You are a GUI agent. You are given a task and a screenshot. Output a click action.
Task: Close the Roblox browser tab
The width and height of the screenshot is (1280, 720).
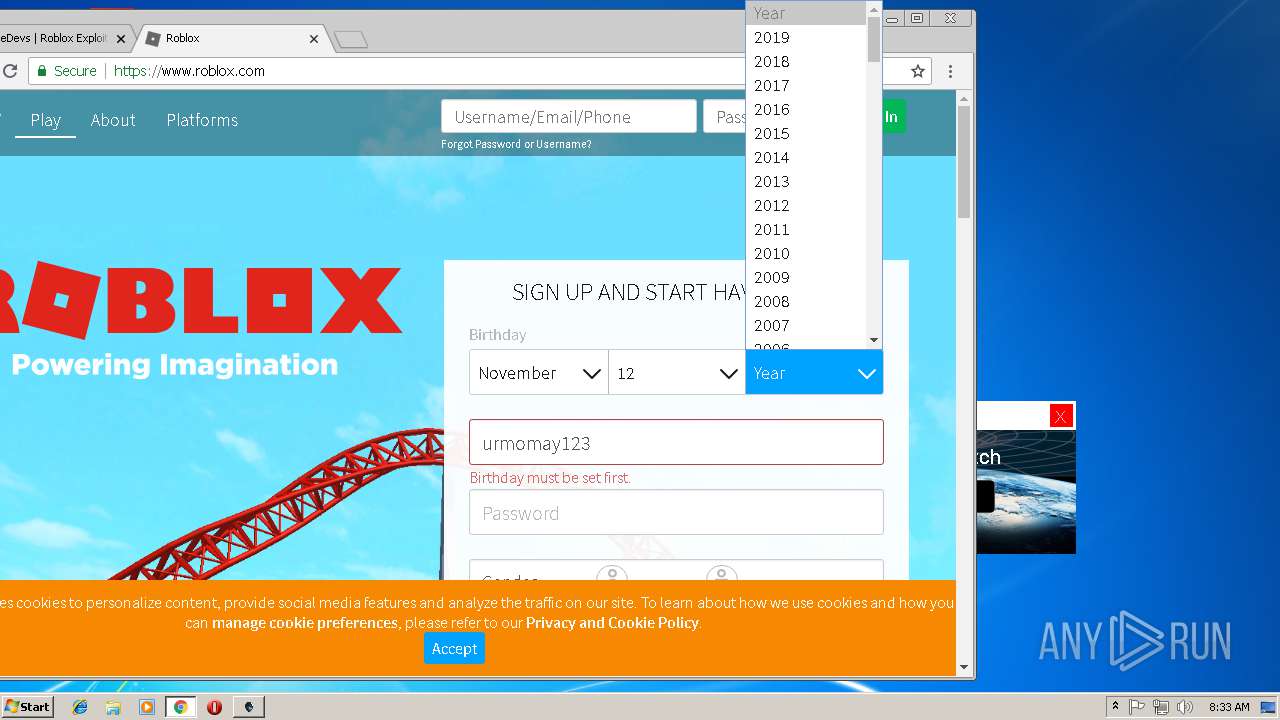click(313, 39)
